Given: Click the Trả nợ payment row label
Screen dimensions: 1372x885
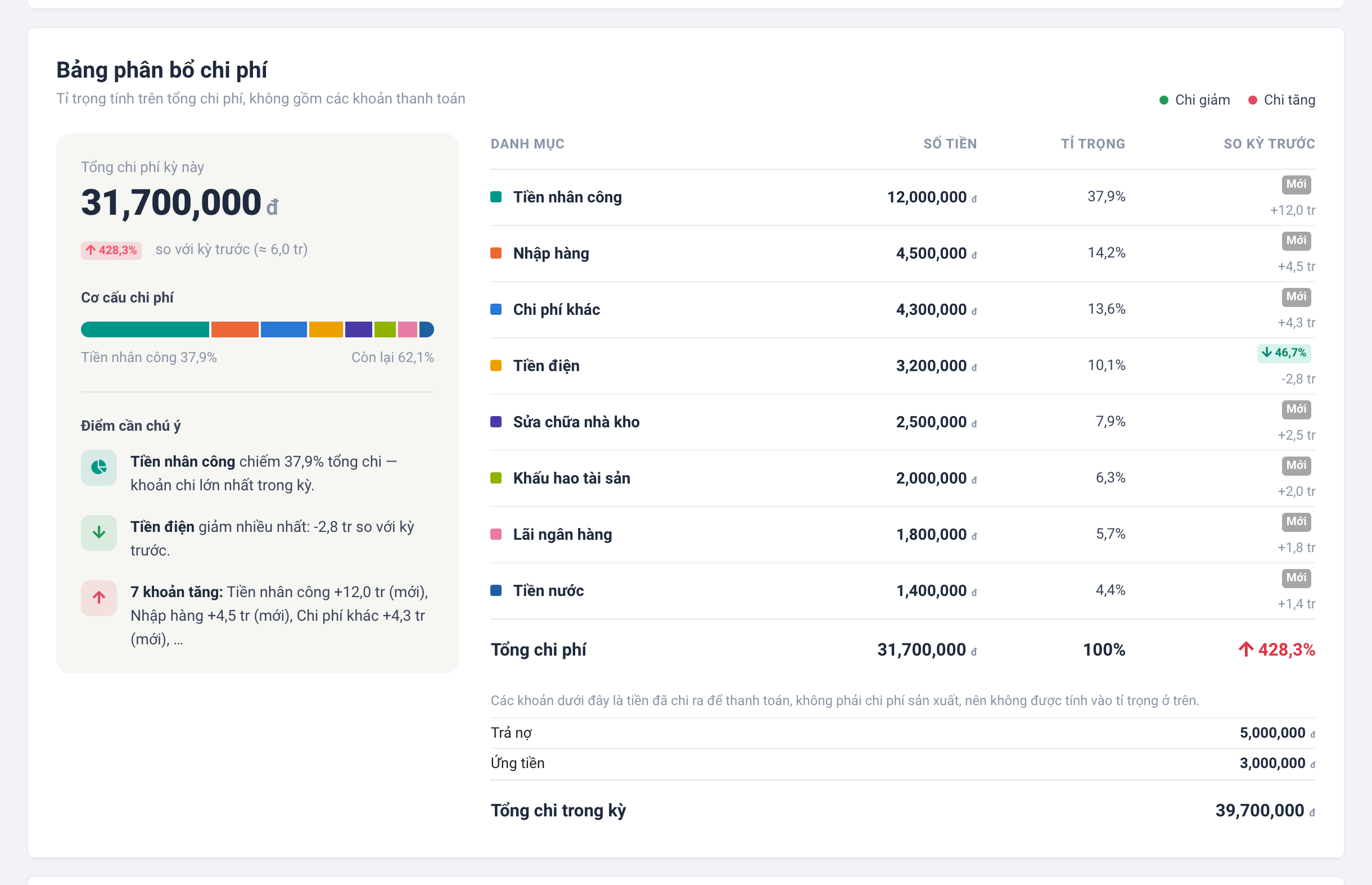Looking at the screenshot, I should pyautogui.click(x=511, y=733).
